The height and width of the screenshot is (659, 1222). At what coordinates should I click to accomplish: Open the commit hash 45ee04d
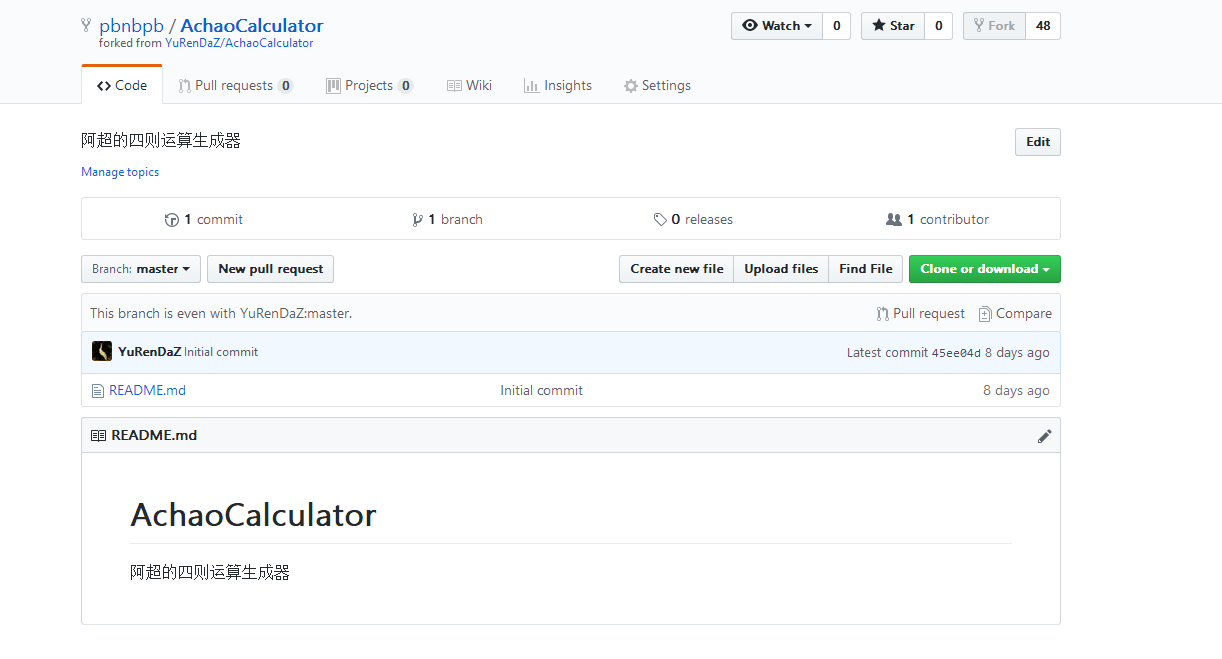(956, 353)
